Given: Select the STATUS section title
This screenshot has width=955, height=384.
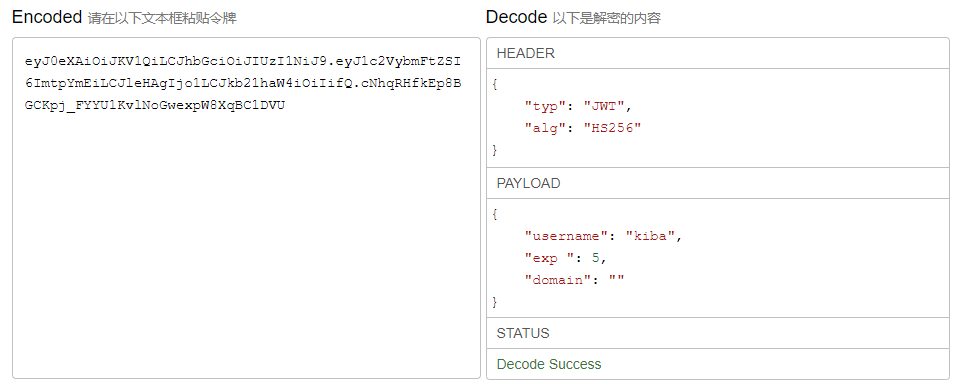Looking at the screenshot, I should tap(523, 333).
